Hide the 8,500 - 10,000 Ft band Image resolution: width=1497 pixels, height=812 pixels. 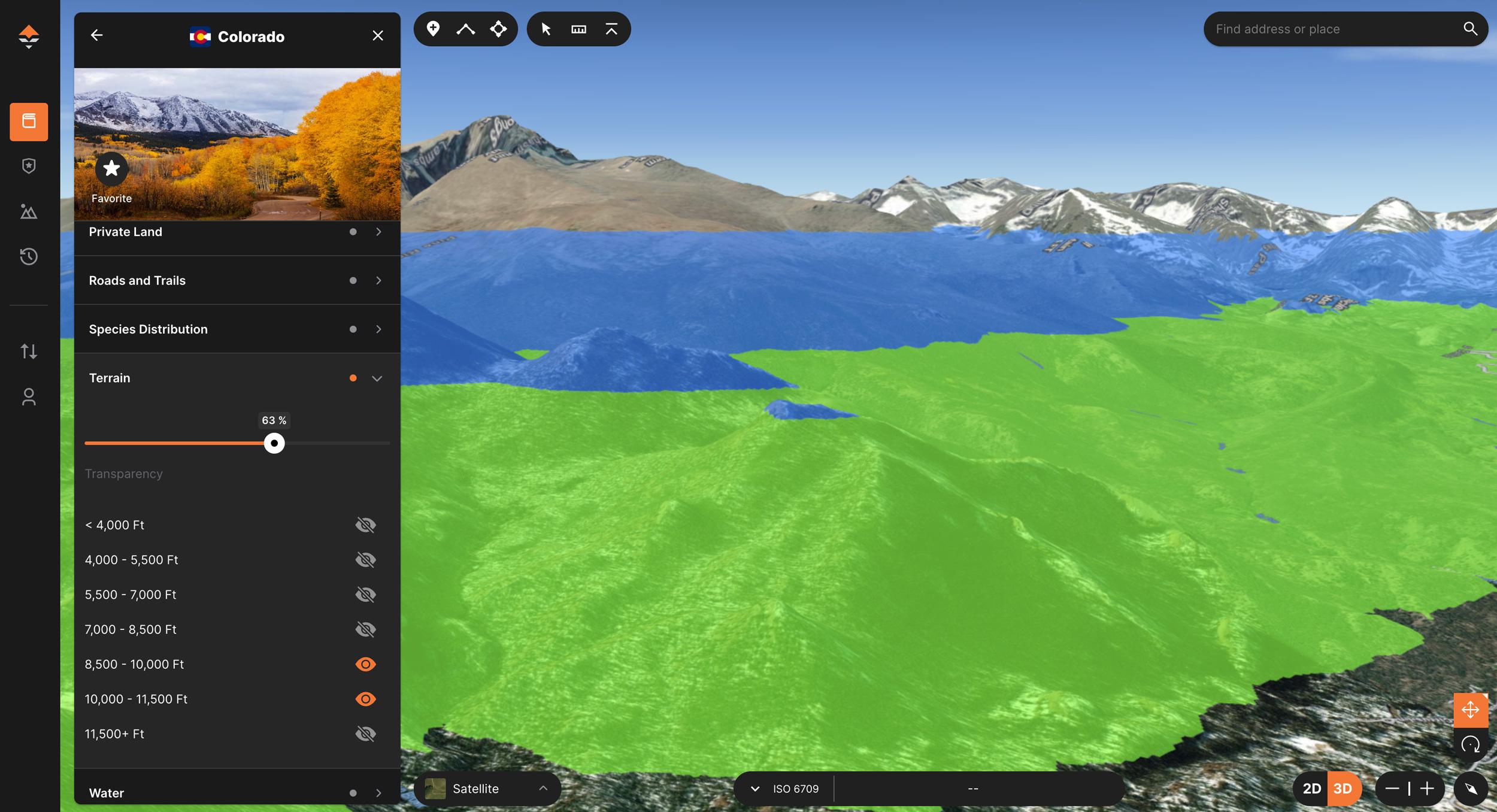tap(366, 663)
